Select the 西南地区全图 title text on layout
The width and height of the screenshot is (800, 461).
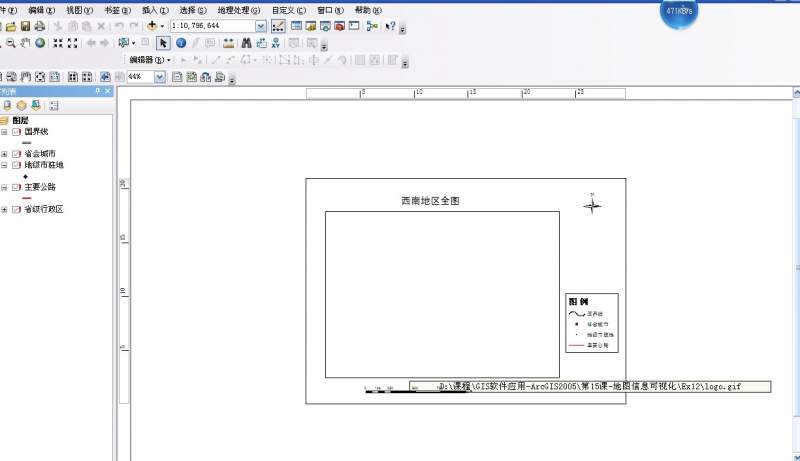tap(430, 201)
